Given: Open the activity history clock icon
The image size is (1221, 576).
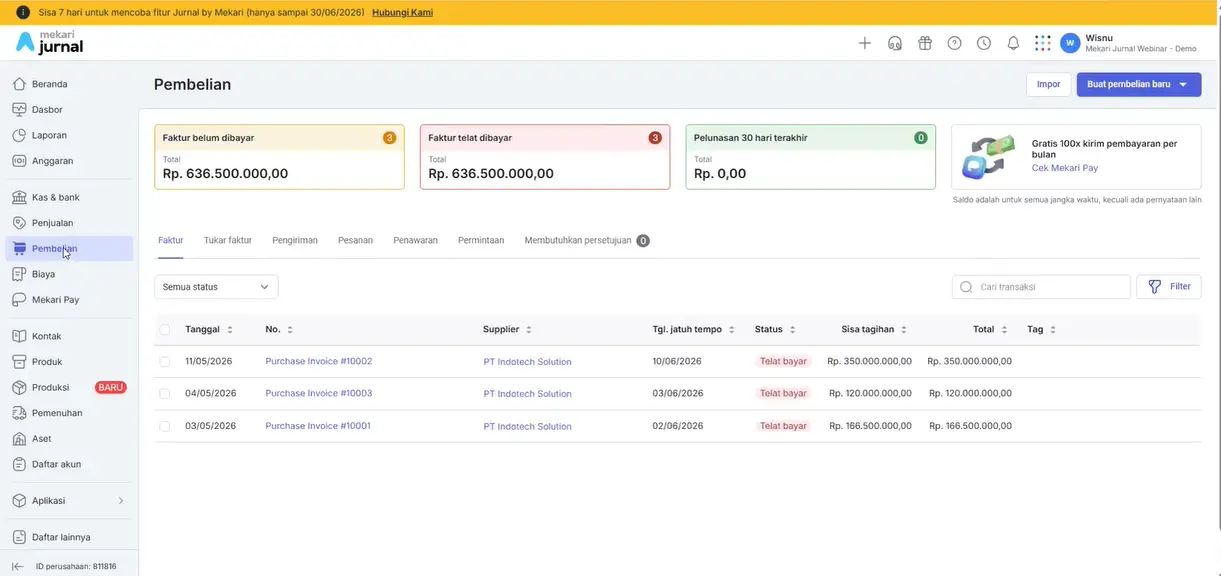Looking at the screenshot, I should 984,43.
